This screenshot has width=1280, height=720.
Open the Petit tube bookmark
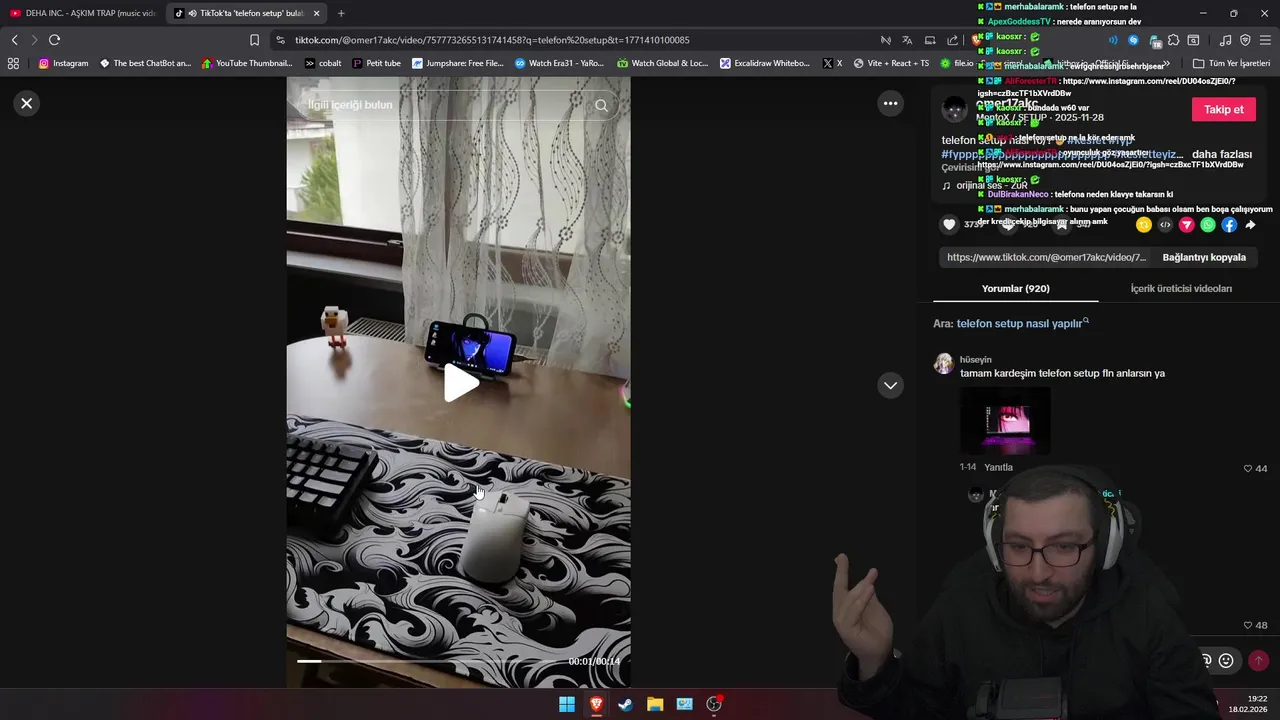376,63
